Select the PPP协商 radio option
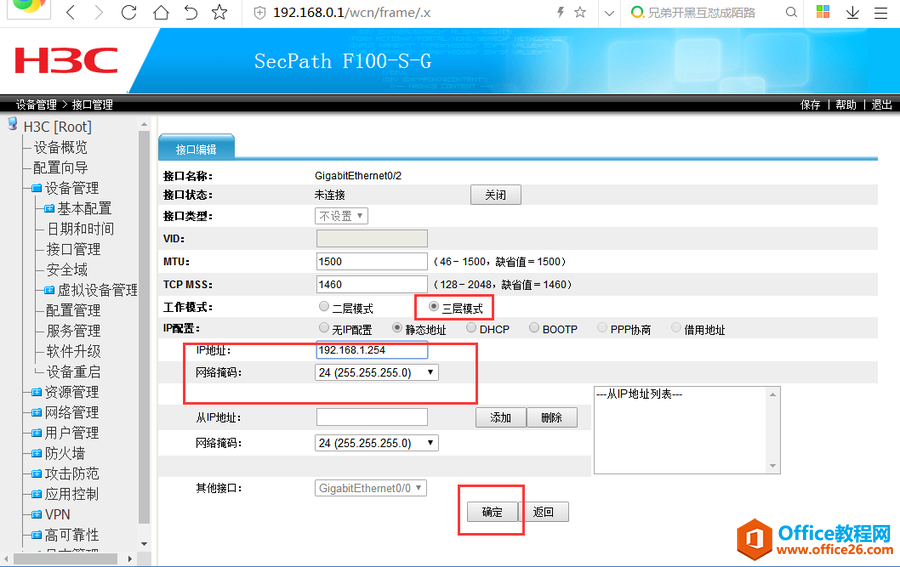The height and width of the screenshot is (567, 900). [x=602, y=328]
